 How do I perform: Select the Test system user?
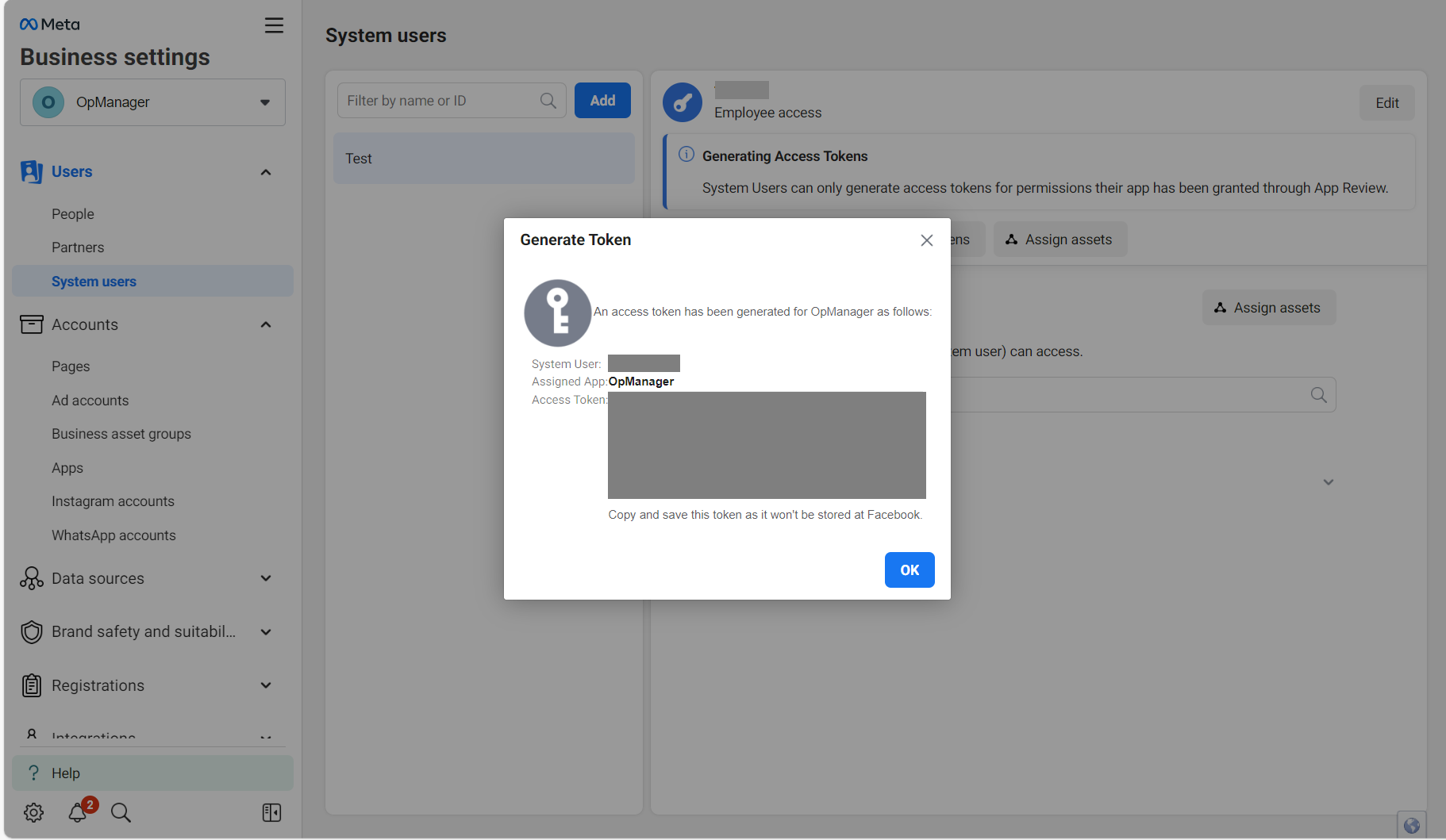click(x=484, y=159)
